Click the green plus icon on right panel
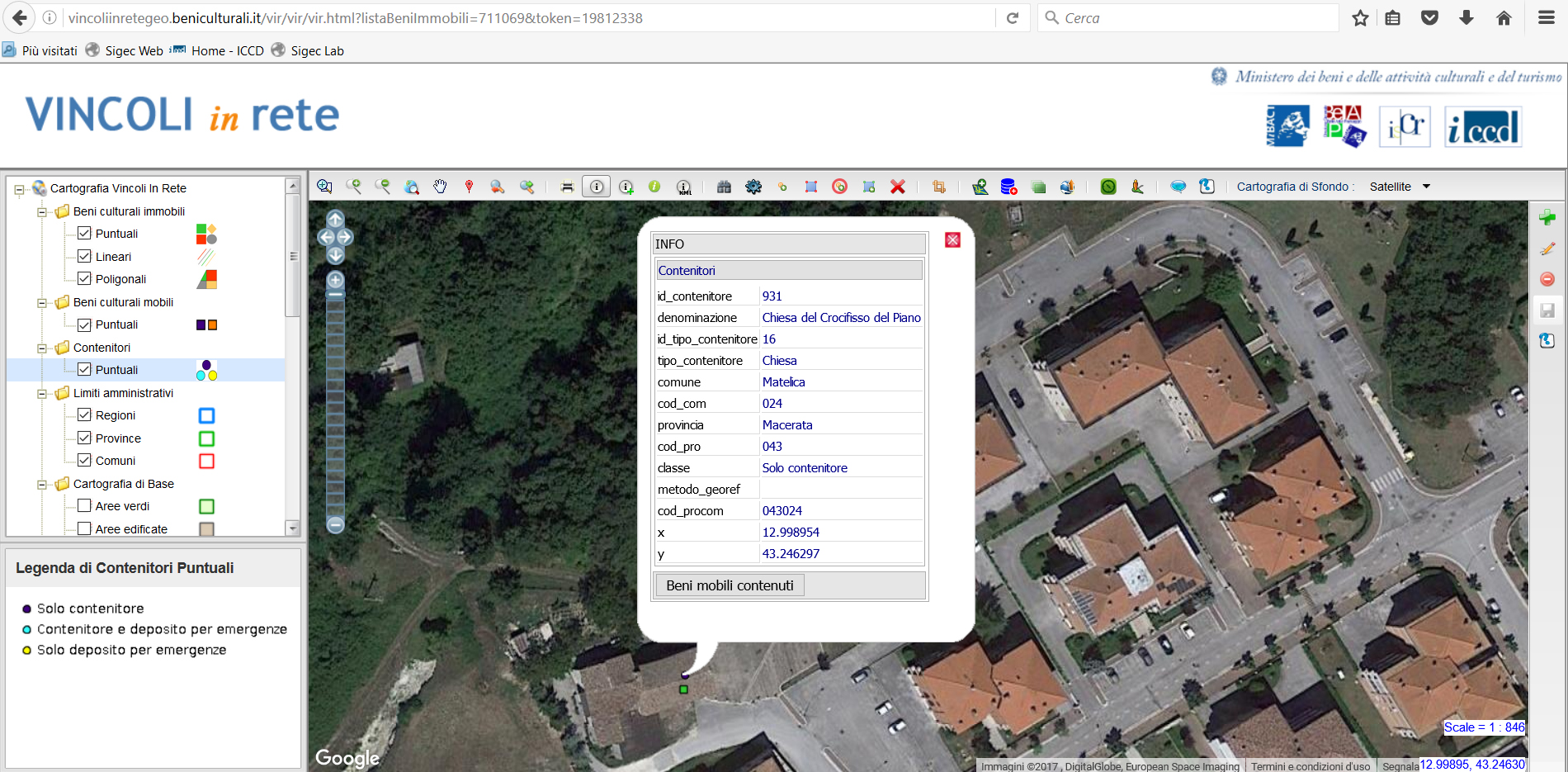Viewport: 1568px width, 772px height. pyautogui.click(x=1547, y=218)
